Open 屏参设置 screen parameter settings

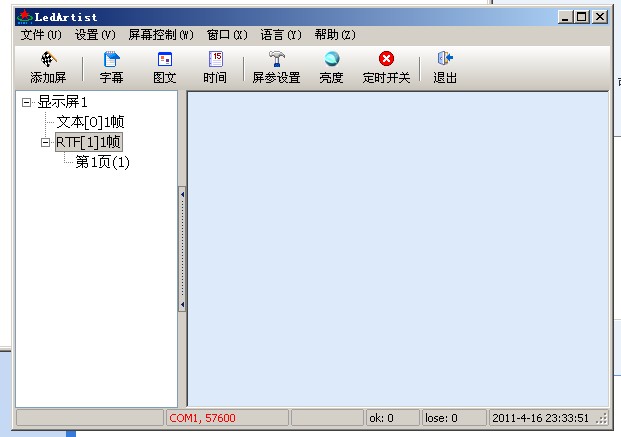pos(276,60)
